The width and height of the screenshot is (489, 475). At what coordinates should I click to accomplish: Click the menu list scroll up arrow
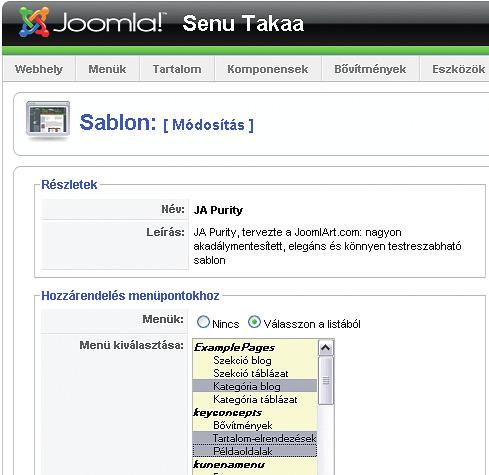click(x=326, y=348)
